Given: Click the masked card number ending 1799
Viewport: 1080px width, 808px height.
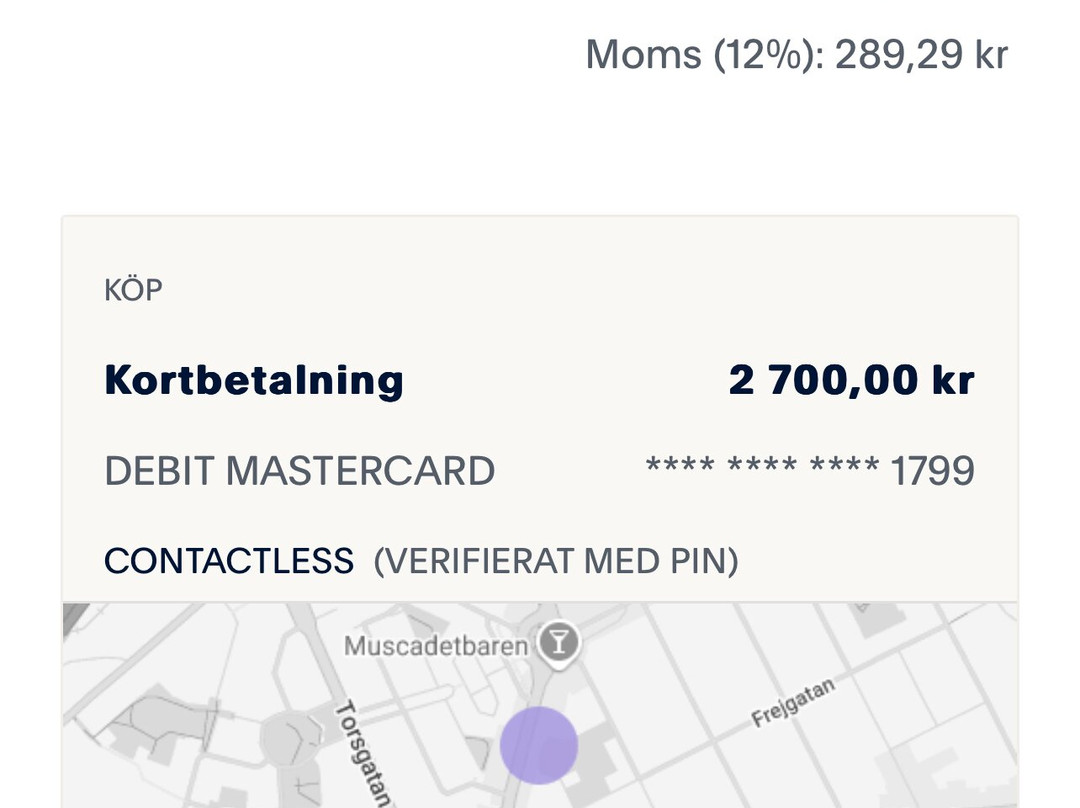Looking at the screenshot, I should point(810,471).
